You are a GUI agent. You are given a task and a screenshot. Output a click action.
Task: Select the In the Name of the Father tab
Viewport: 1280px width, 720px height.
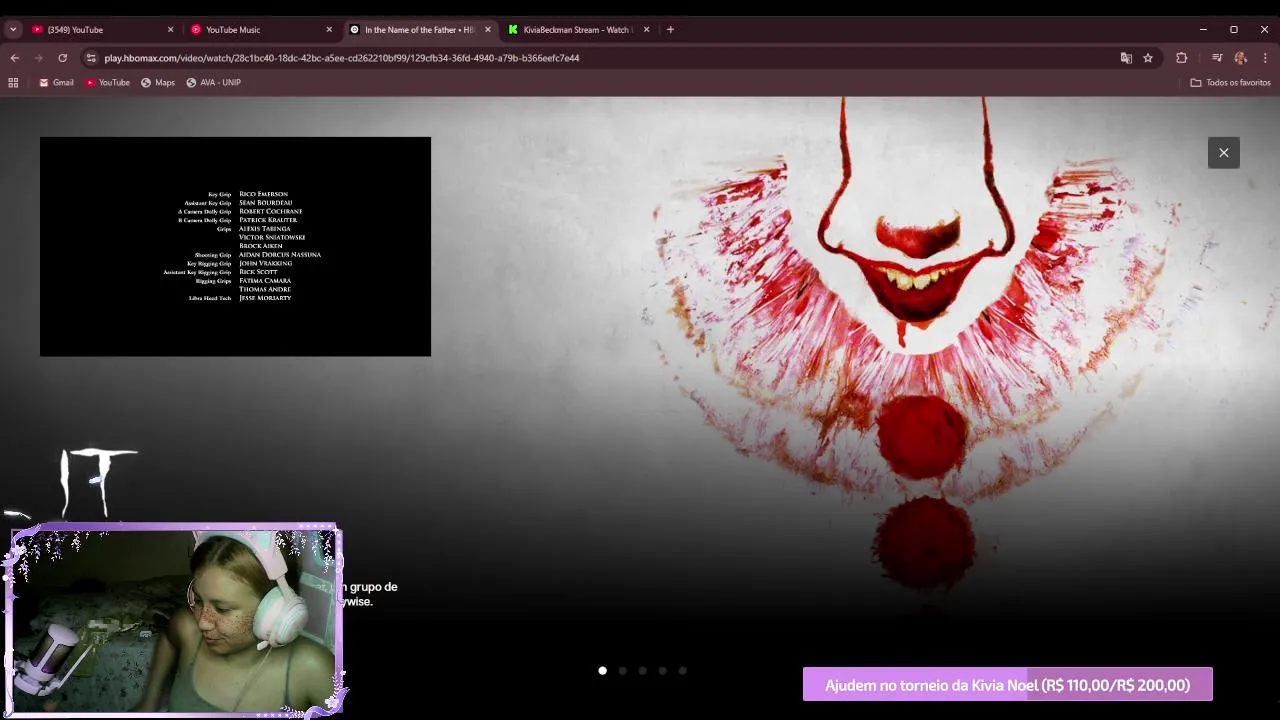(420, 29)
